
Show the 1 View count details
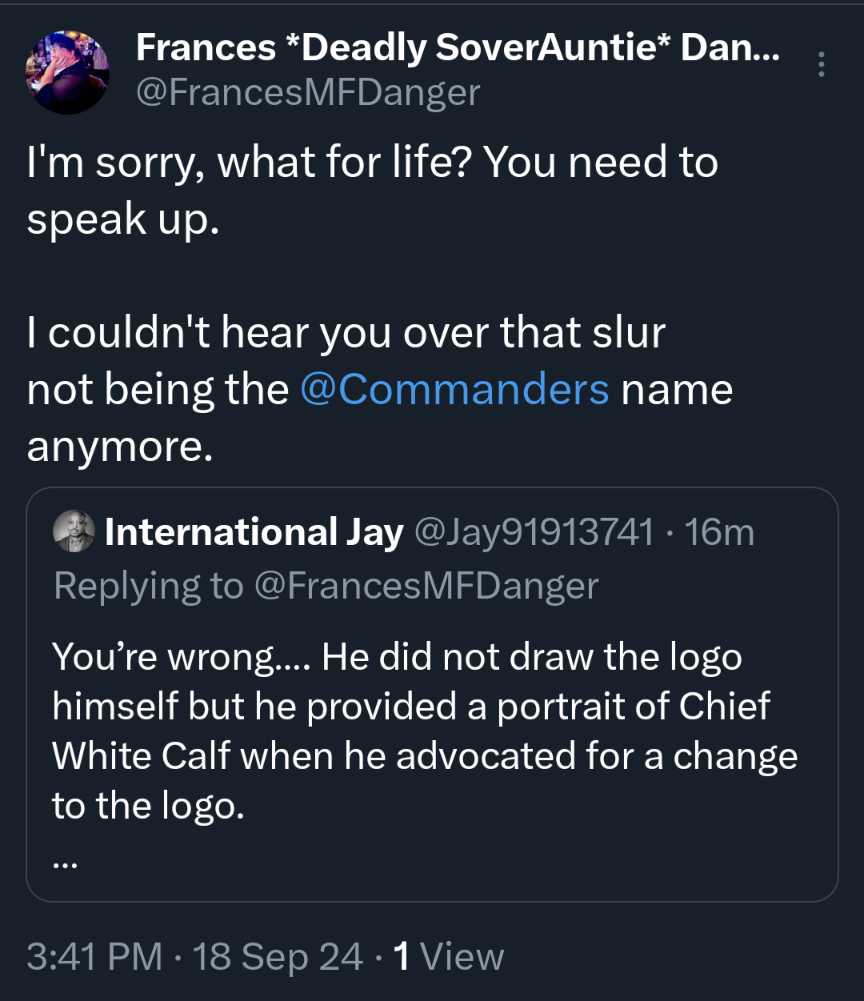click(448, 956)
